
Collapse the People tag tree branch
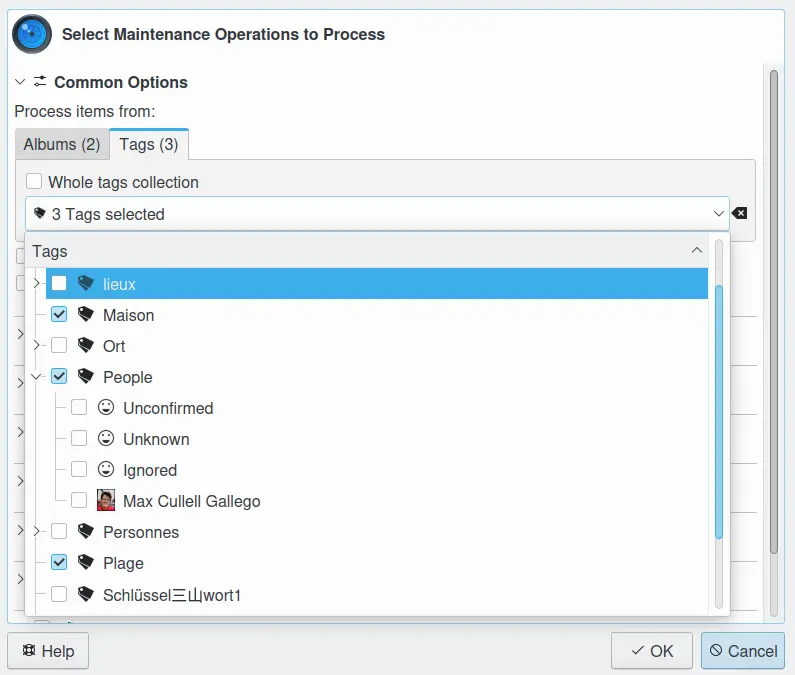[37, 377]
